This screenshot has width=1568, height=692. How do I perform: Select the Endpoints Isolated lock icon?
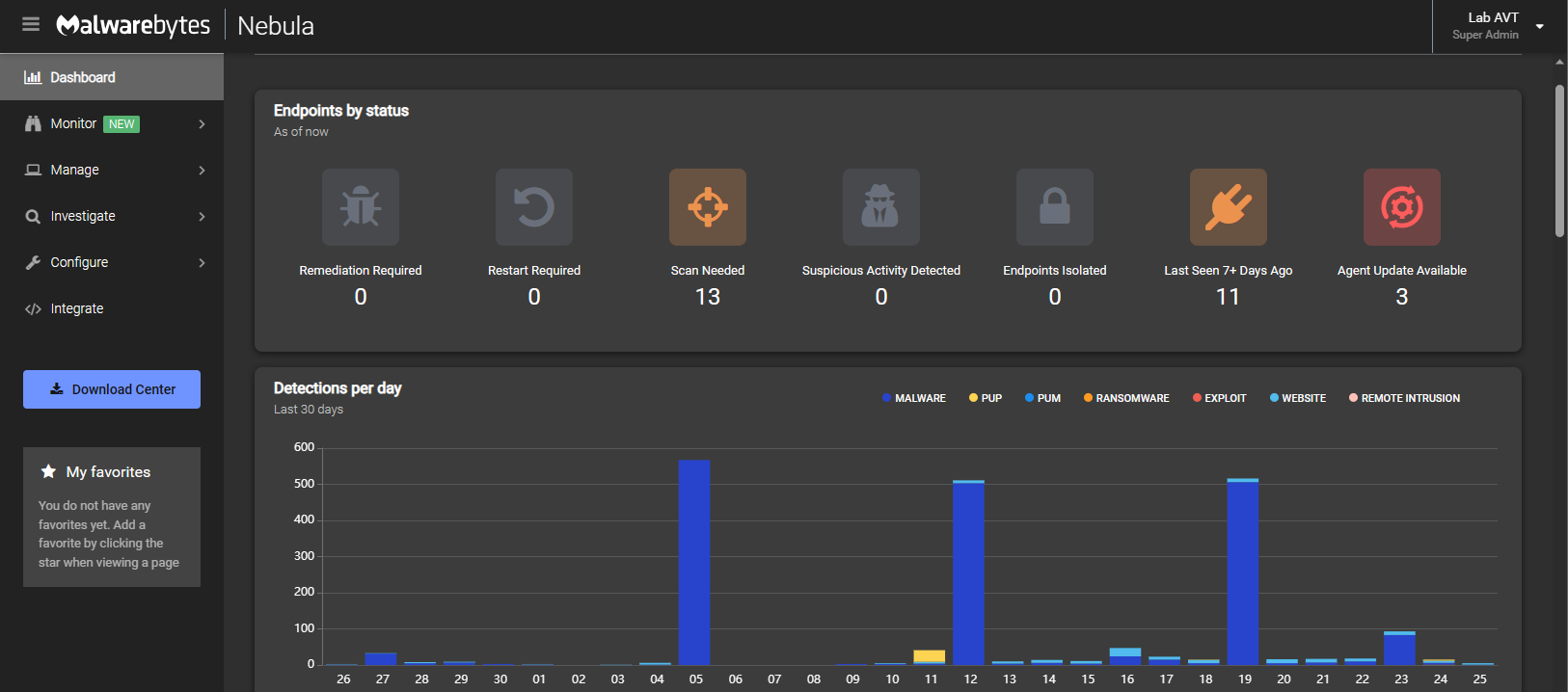coord(1055,207)
